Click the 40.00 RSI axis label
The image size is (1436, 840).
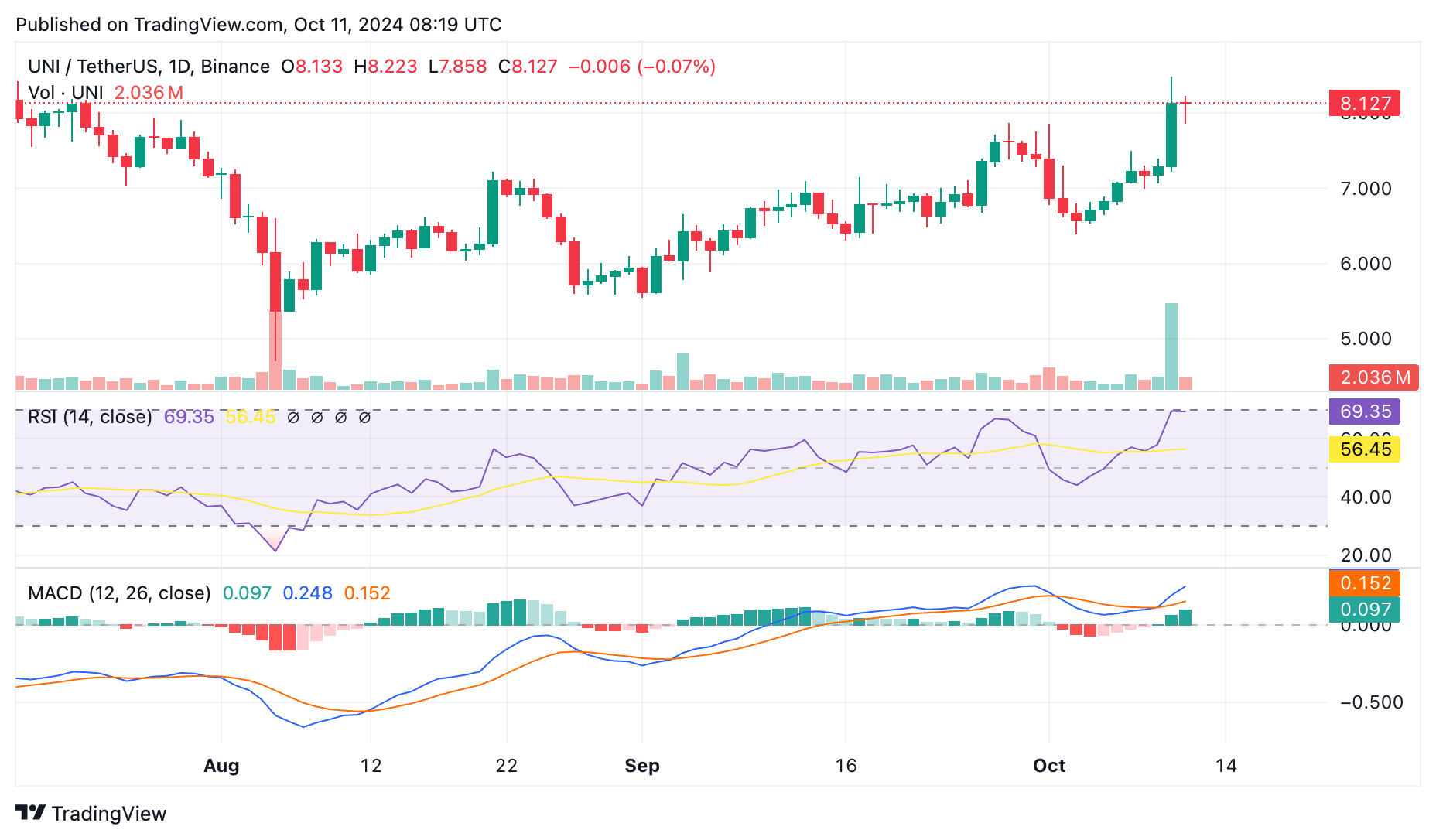(x=1366, y=497)
